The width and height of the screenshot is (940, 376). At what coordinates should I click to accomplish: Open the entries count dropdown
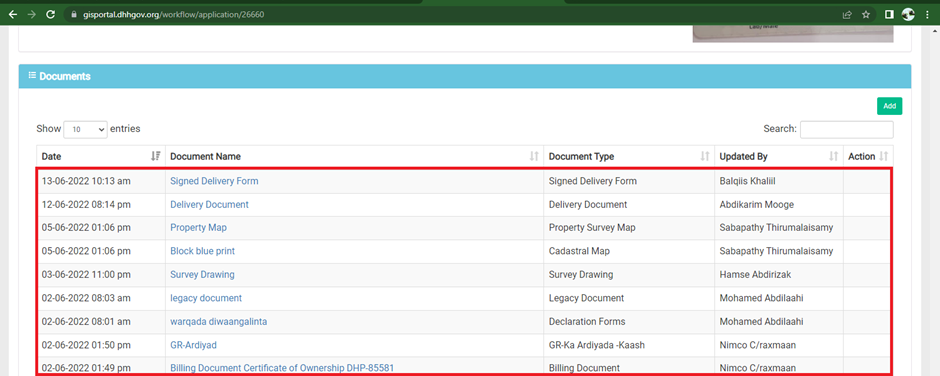tap(85, 129)
